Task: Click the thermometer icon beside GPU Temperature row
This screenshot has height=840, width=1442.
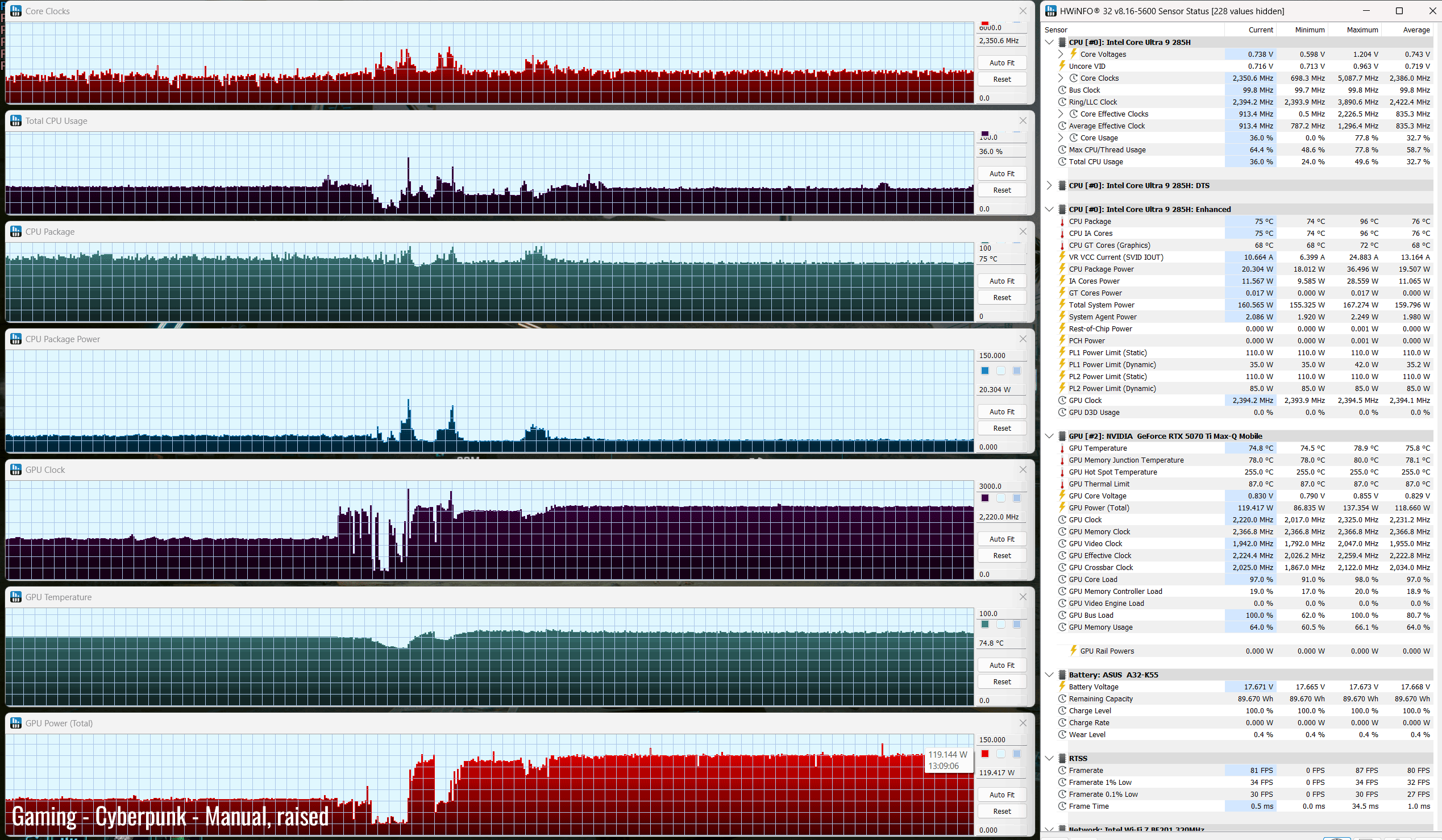Action: tap(1062, 448)
